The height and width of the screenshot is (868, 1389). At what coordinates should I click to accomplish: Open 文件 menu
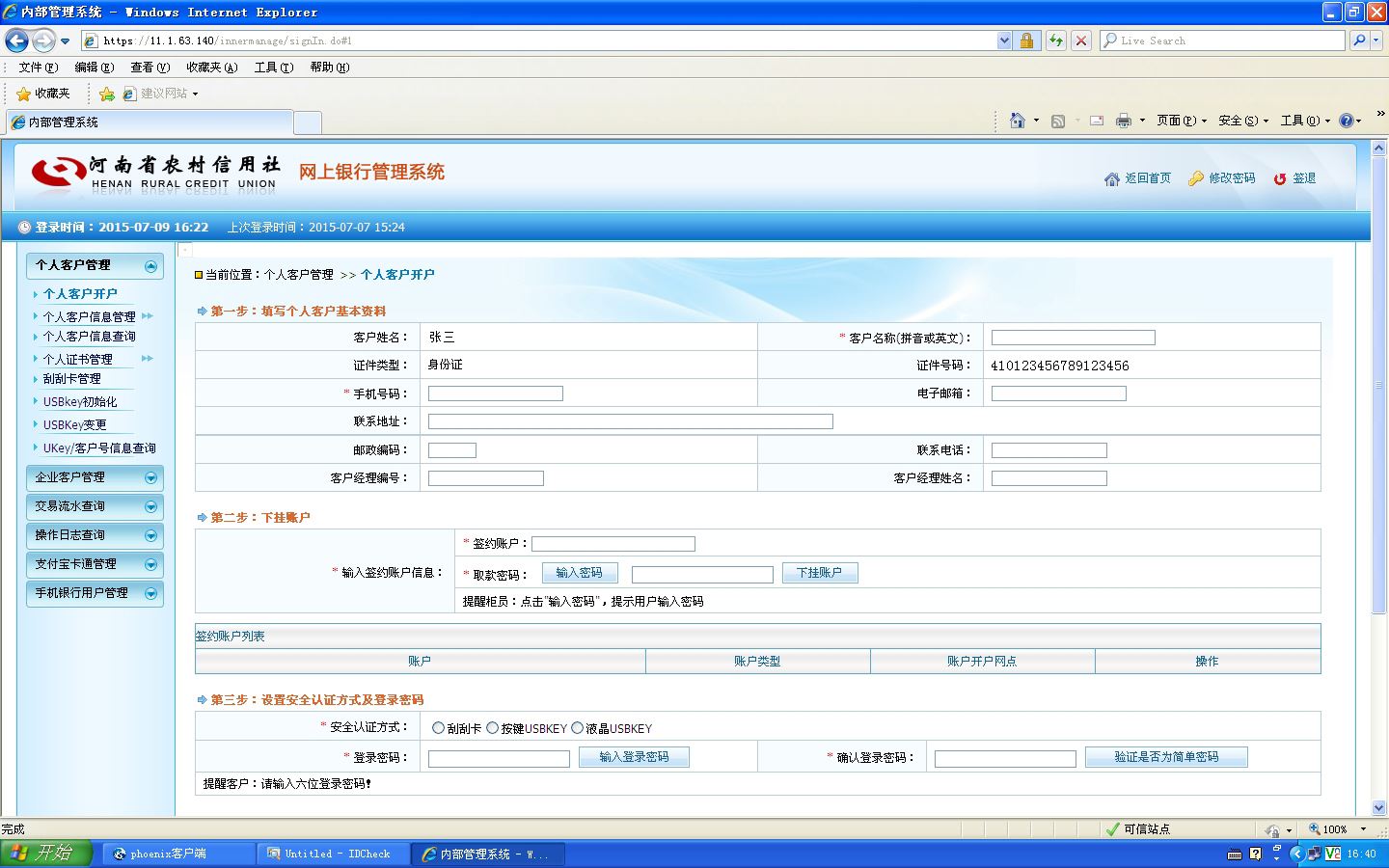point(39,68)
